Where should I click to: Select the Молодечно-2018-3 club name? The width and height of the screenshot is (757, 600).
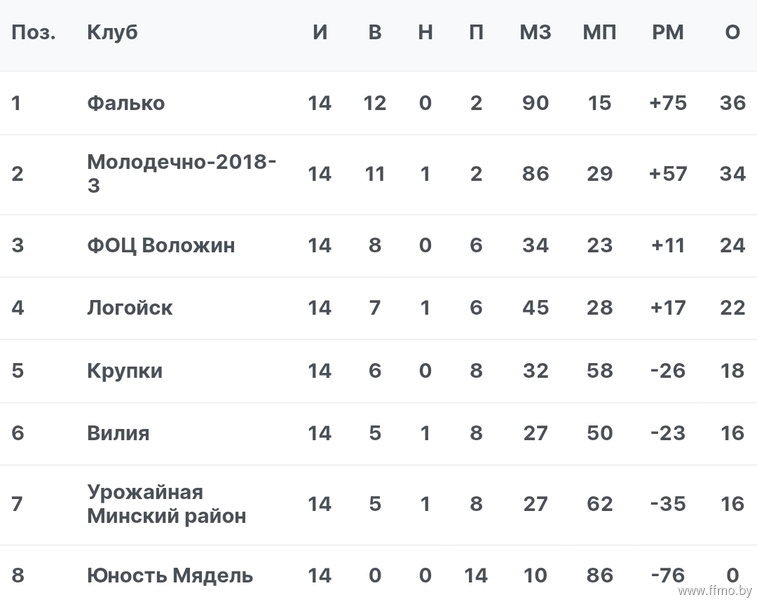click(182, 173)
